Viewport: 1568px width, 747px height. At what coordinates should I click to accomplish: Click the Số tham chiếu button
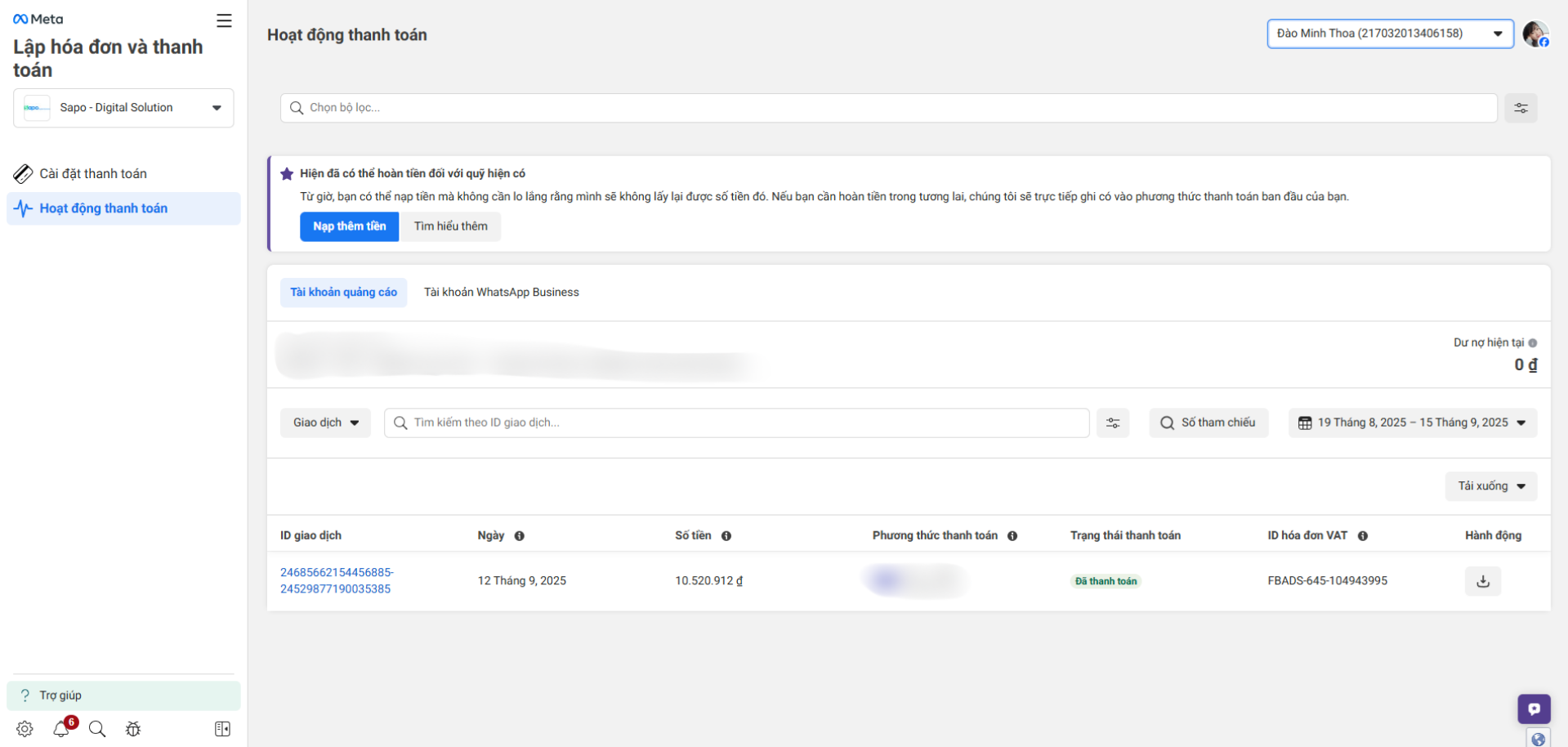[1208, 423]
